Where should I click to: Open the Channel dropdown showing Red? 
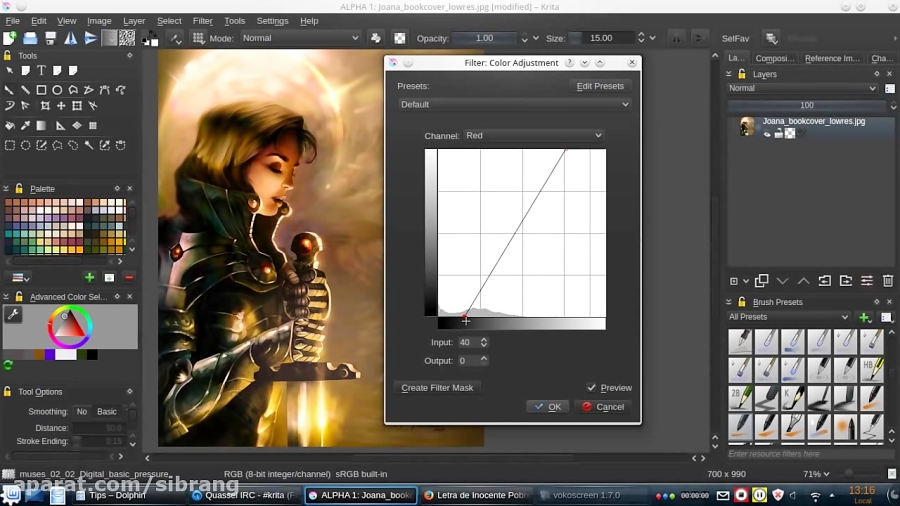(534, 135)
